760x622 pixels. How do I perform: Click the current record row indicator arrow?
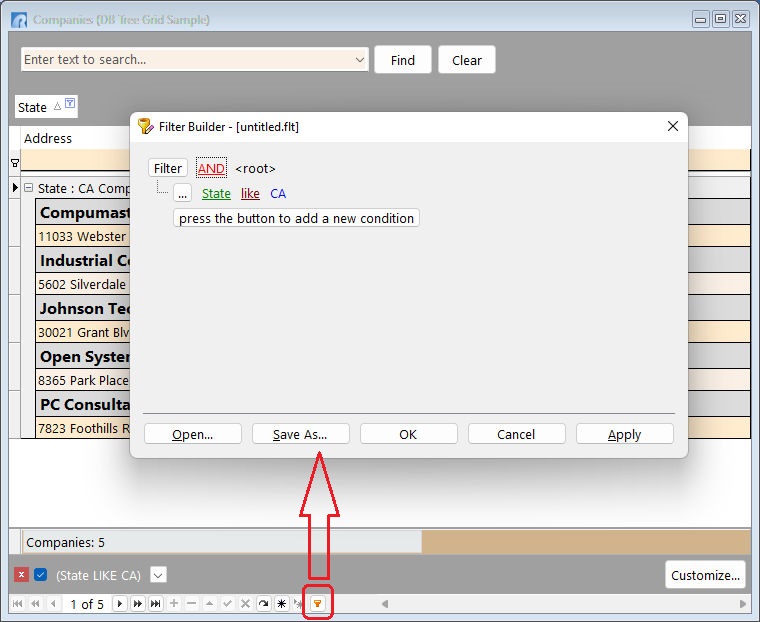[x=15, y=188]
